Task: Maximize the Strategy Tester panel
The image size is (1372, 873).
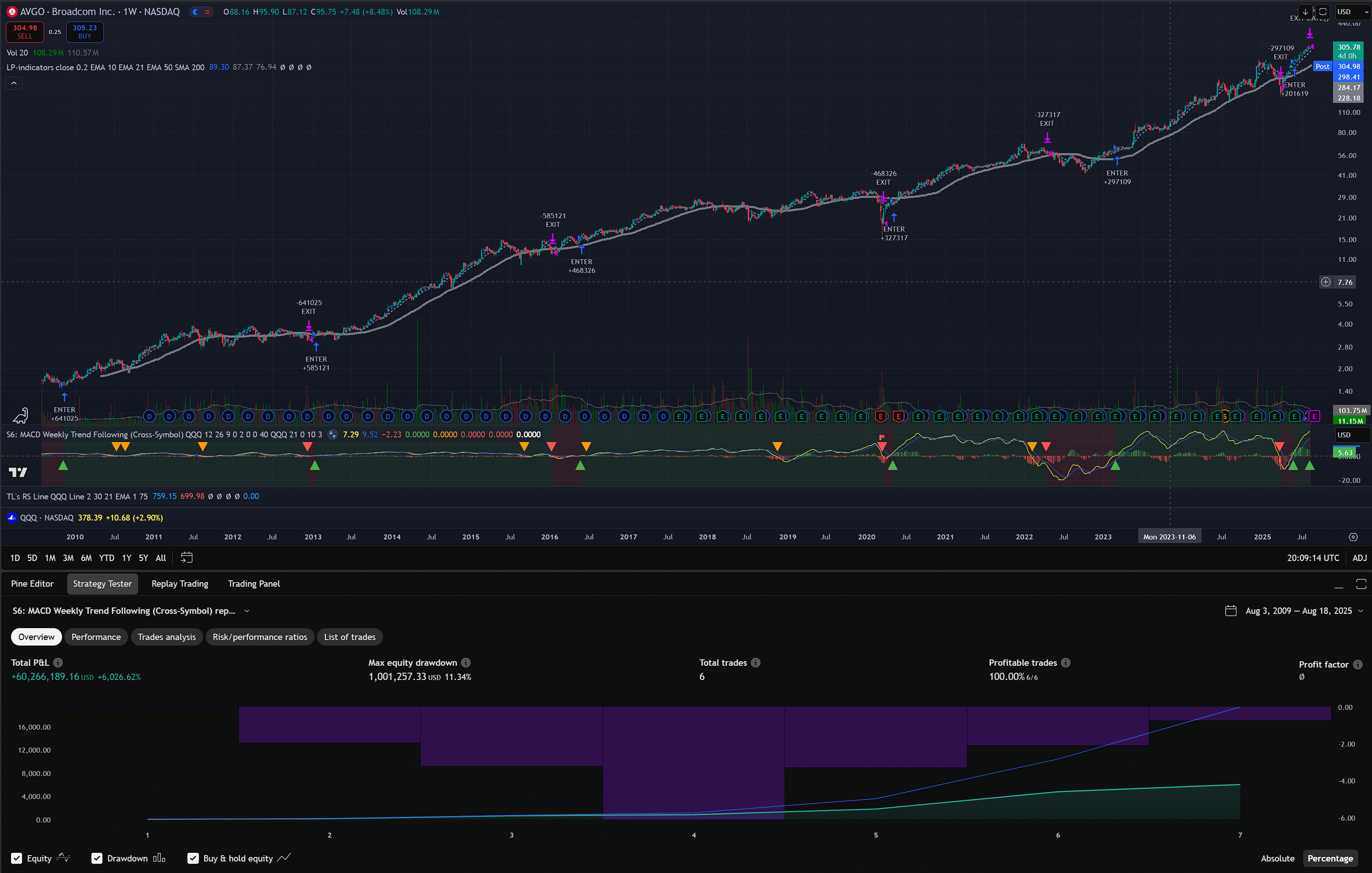Action: (1361, 584)
